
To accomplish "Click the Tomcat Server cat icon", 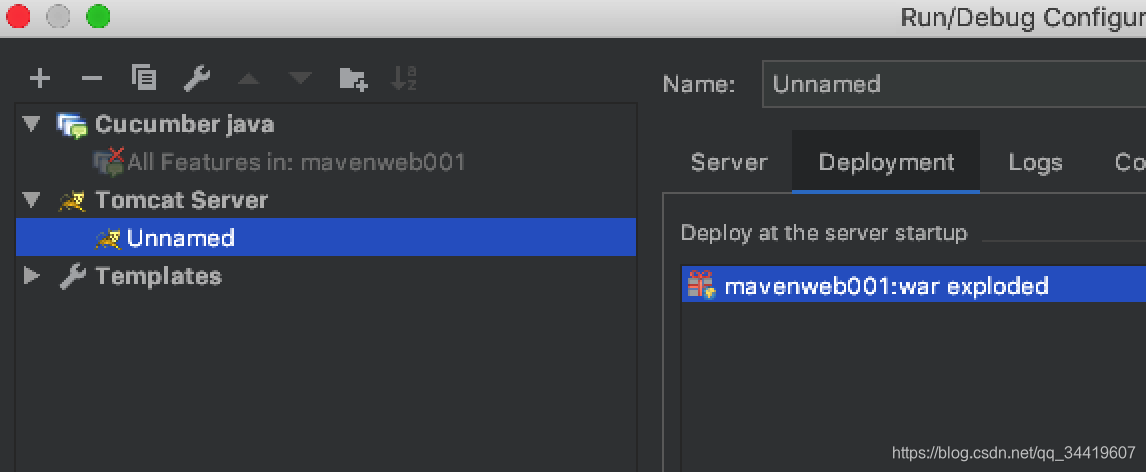I will (x=72, y=200).
